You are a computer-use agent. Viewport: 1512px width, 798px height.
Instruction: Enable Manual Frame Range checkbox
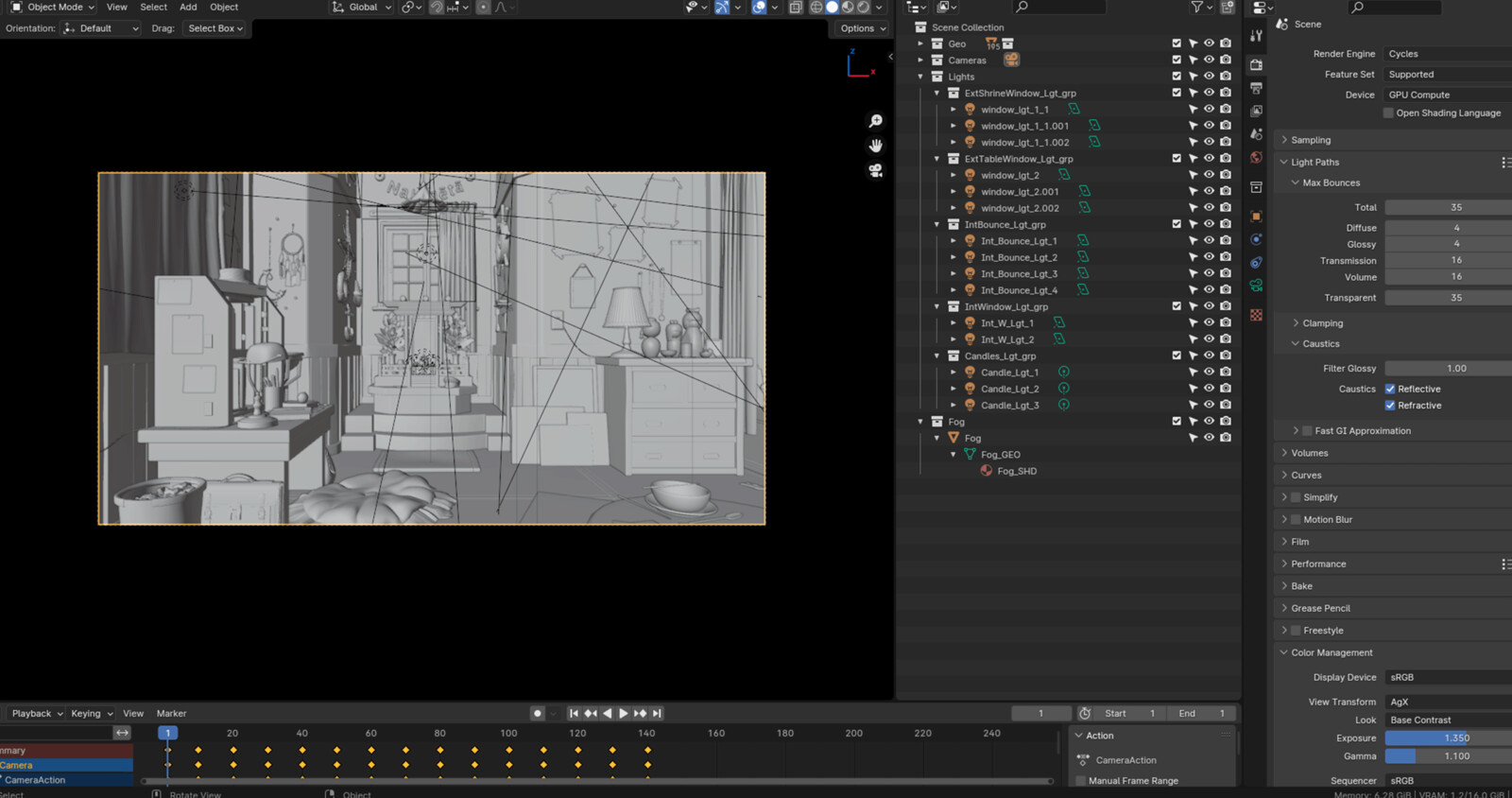[1081, 781]
